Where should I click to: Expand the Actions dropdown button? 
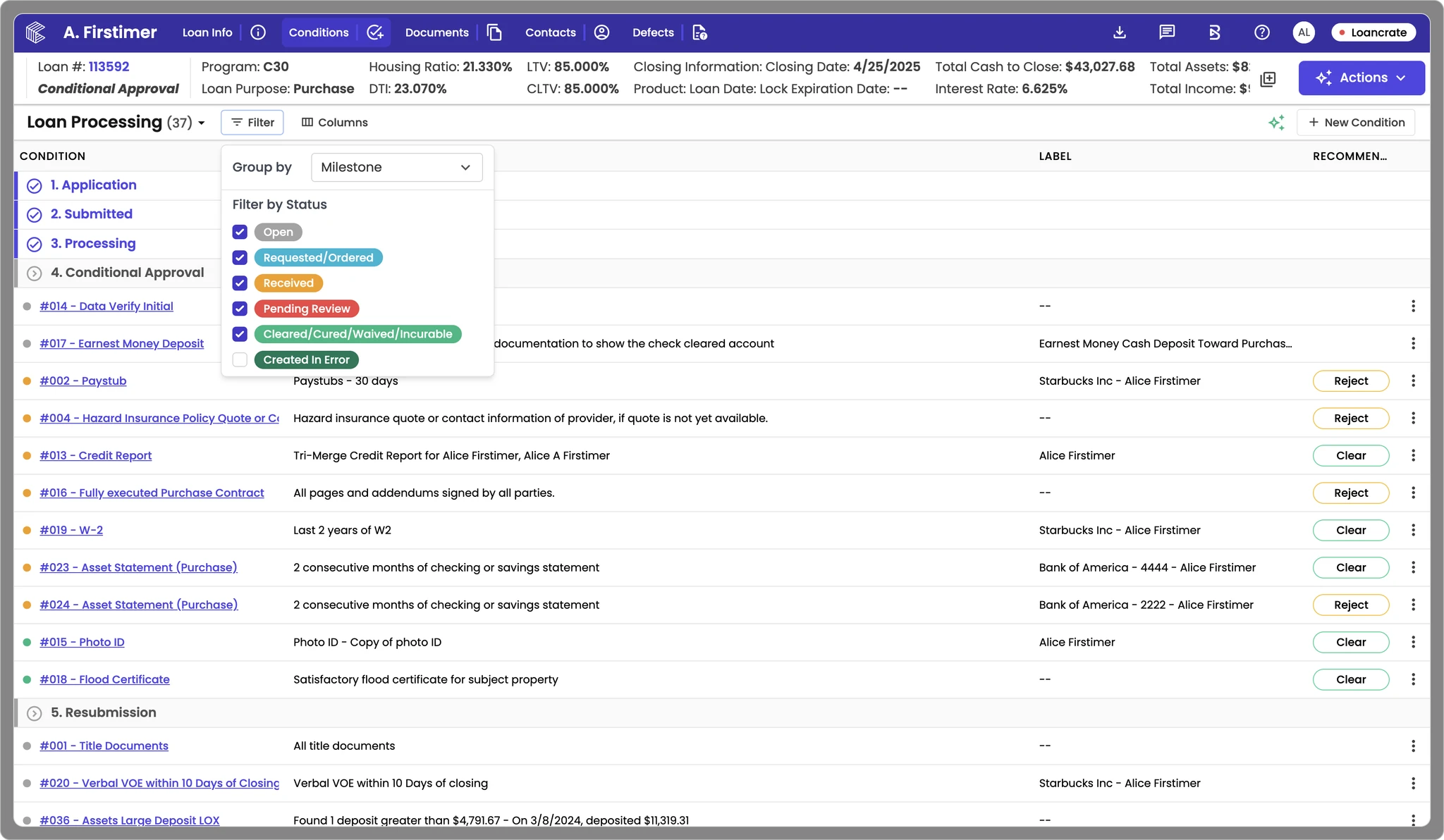point(1361,78)
